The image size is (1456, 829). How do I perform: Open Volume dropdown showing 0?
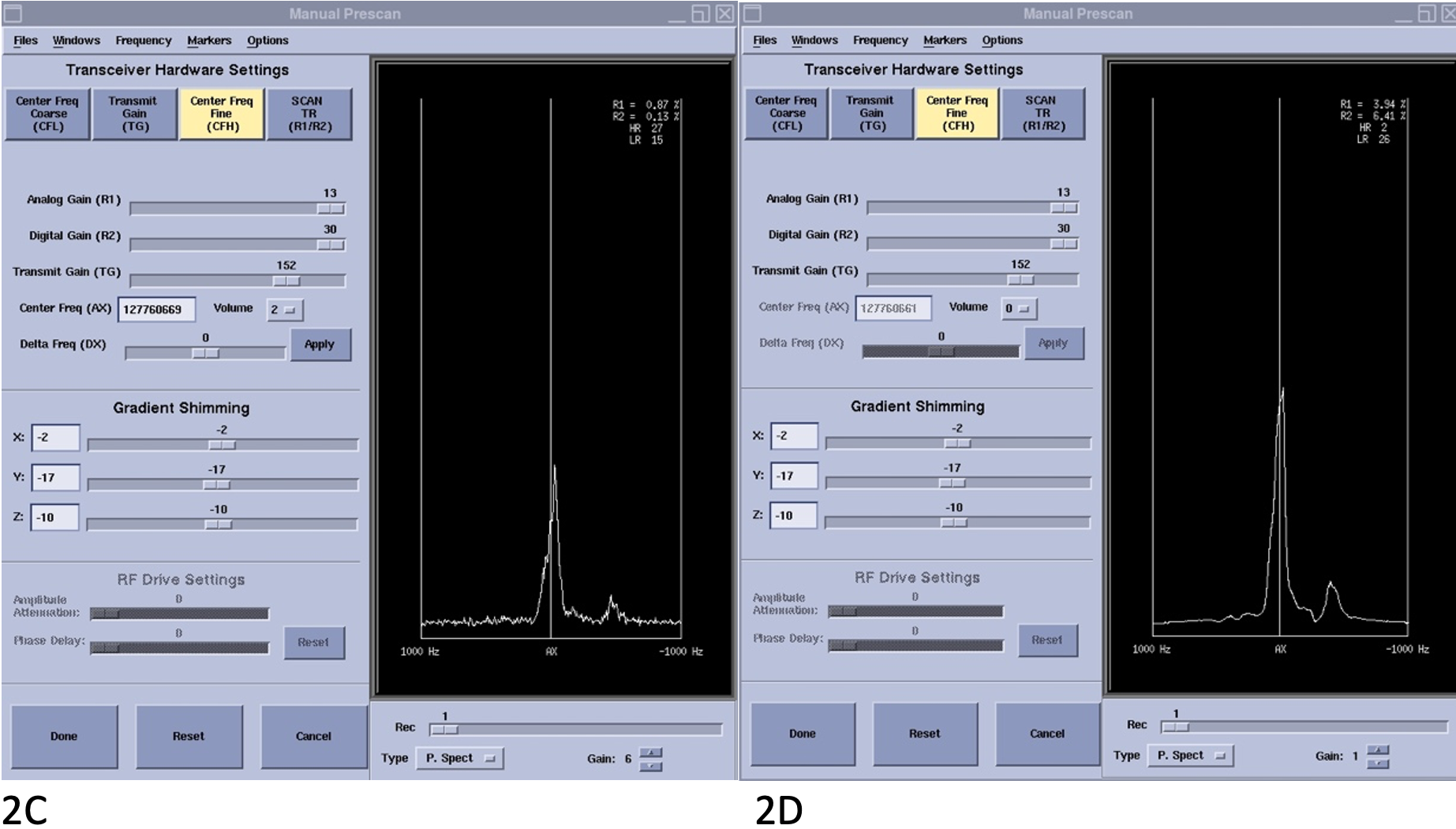tap(1018, 308)
